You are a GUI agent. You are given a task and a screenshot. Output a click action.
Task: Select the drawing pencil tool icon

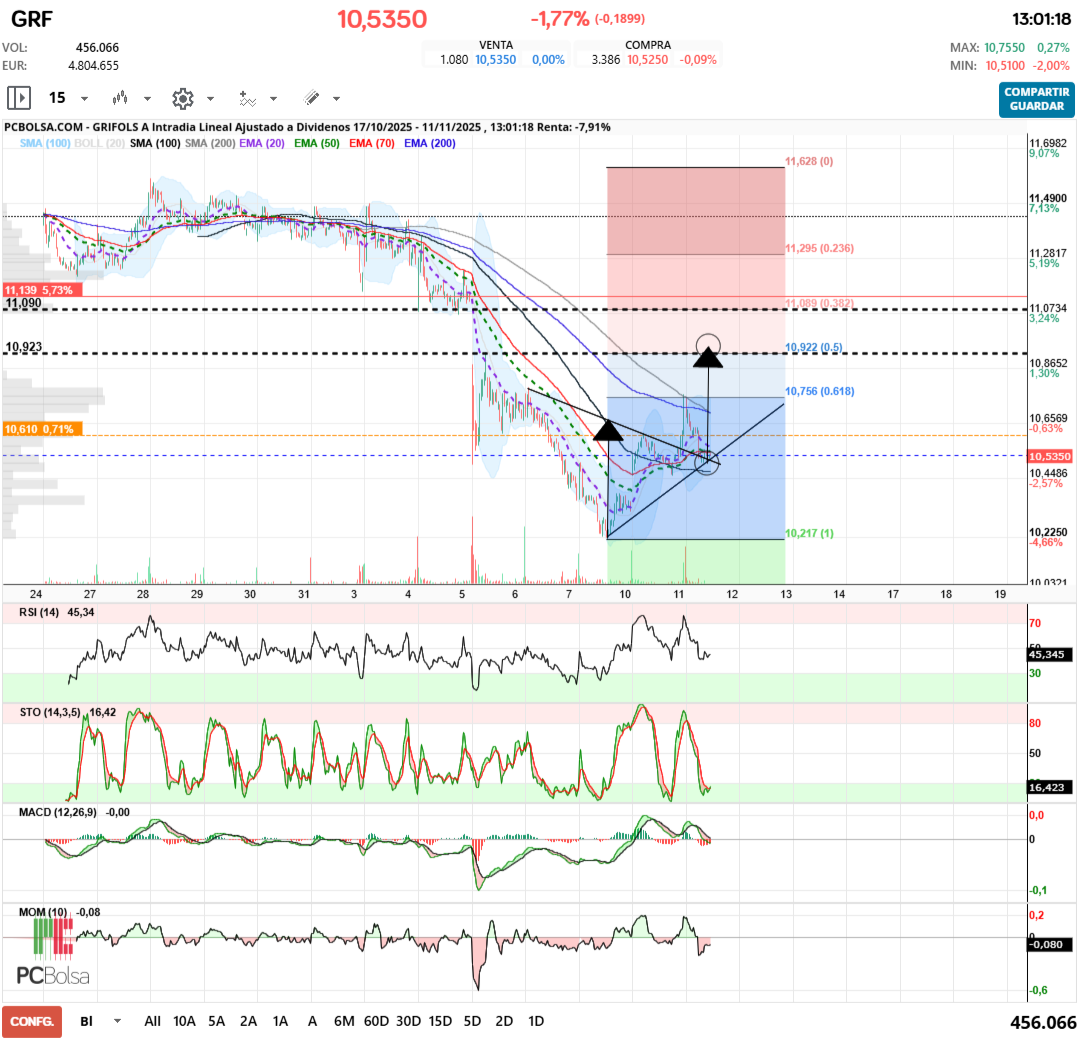pos(310,98)
